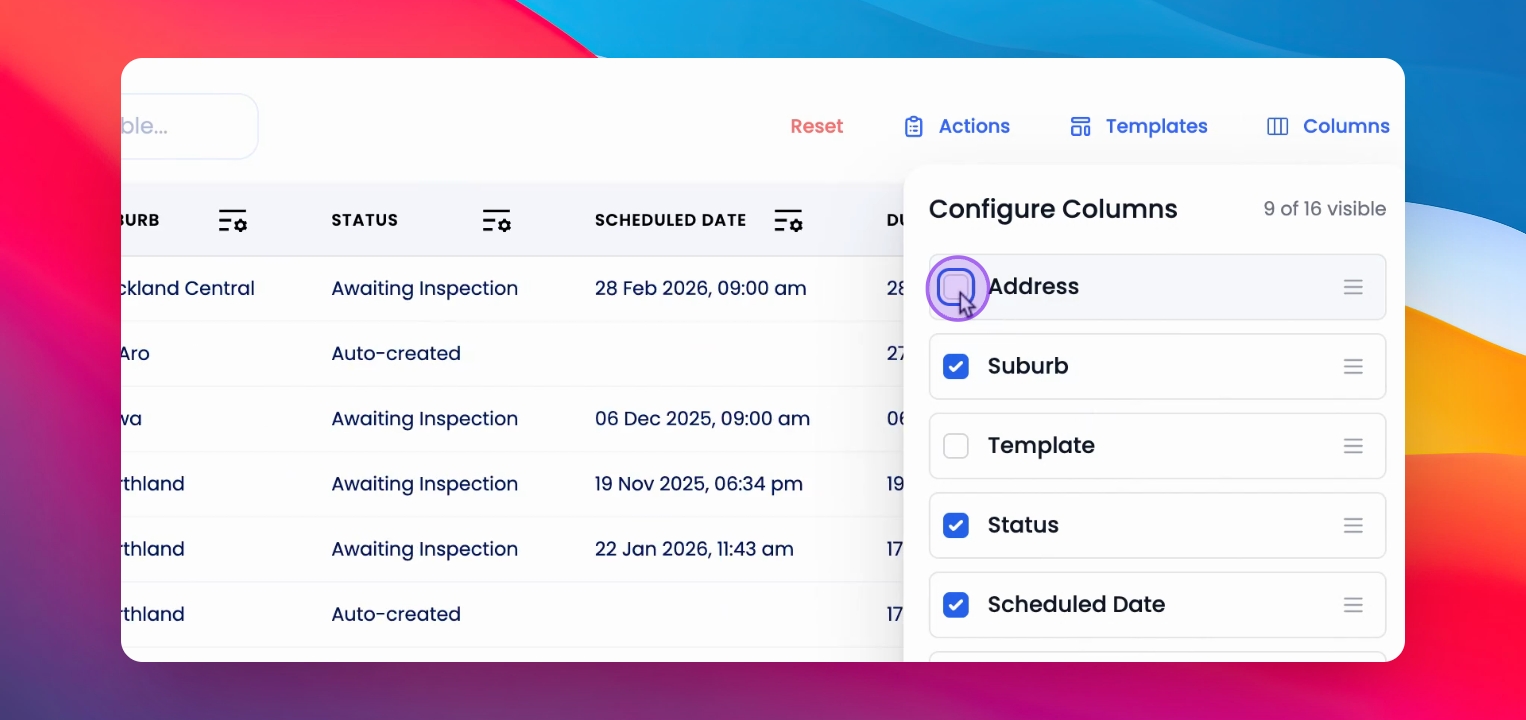Uncheck the Scheduled Date column checkbox
The image size is (1526, 720).
pyautogui.click(x=956, y=605)
